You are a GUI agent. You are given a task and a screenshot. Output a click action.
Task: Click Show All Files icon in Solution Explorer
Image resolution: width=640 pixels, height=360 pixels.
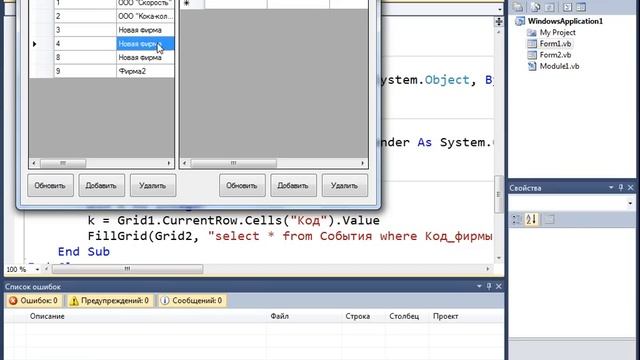[536, 7]
